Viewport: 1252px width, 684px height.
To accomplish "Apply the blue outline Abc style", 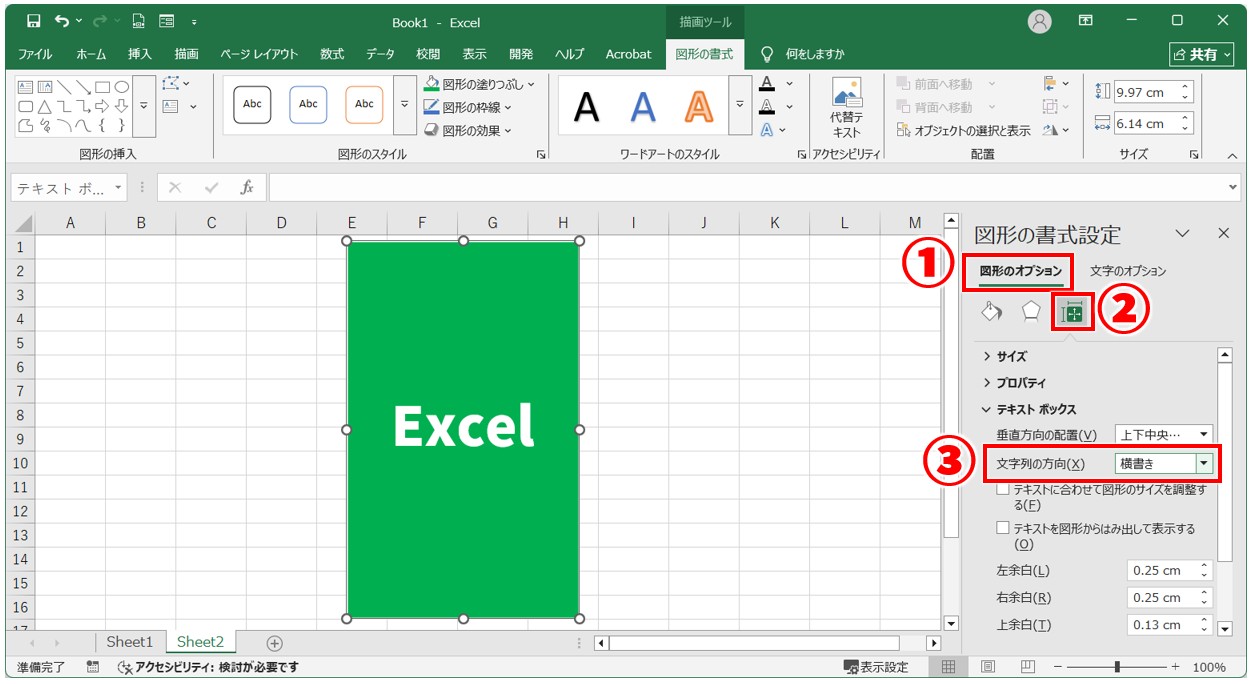I will [308, 104].
